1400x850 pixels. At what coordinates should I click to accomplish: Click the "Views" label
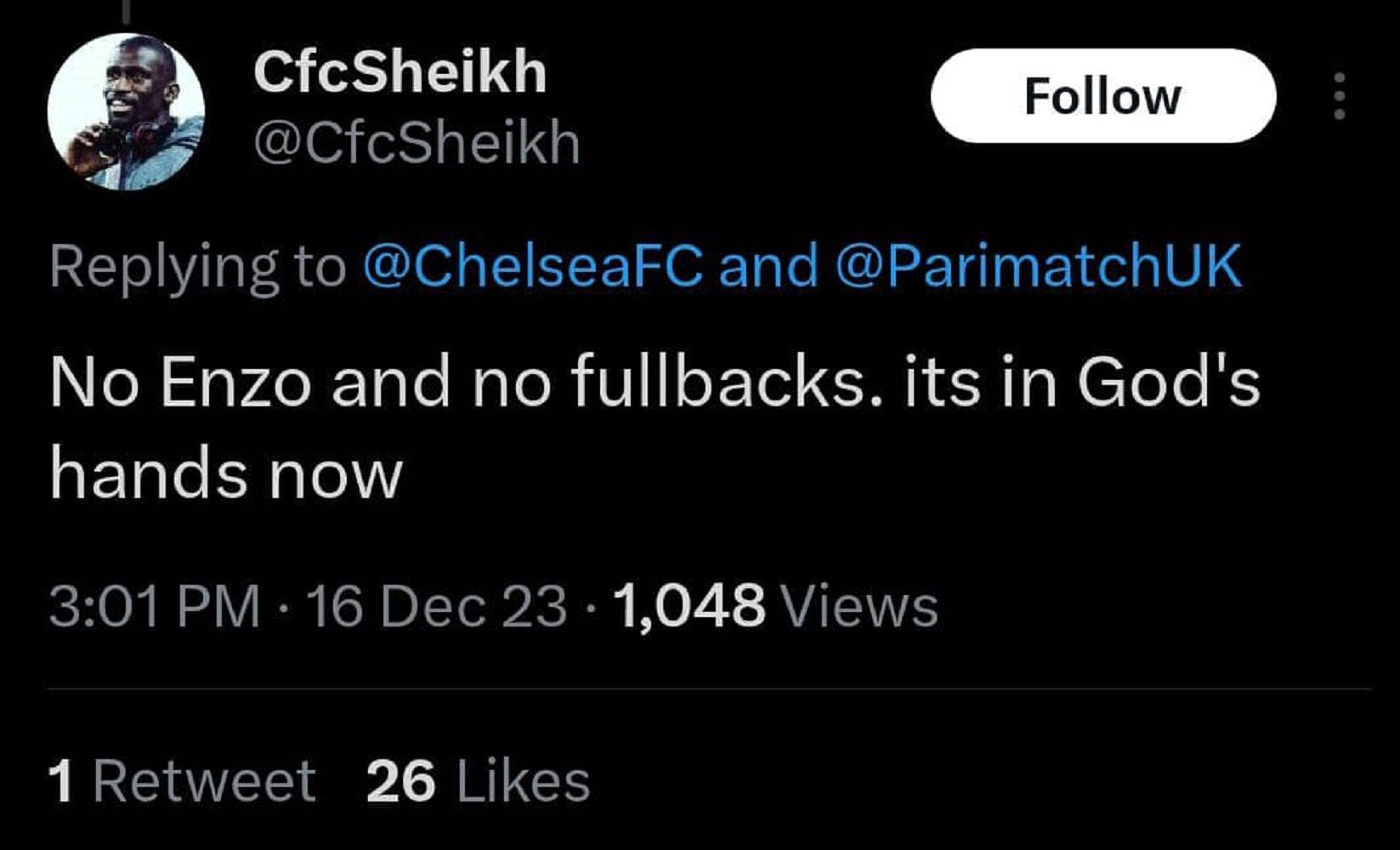tap(859, 607)
